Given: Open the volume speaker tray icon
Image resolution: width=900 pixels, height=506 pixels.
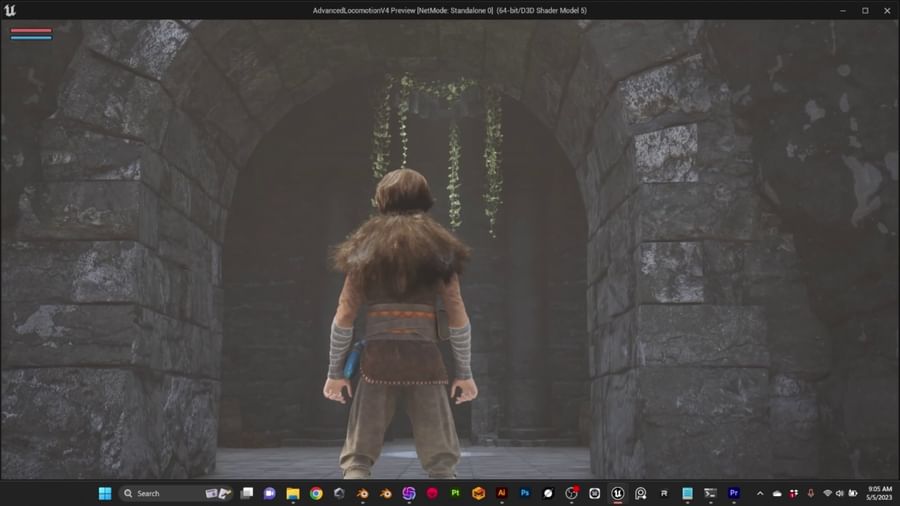Looking at the screenshot, I should coord(840,493).
